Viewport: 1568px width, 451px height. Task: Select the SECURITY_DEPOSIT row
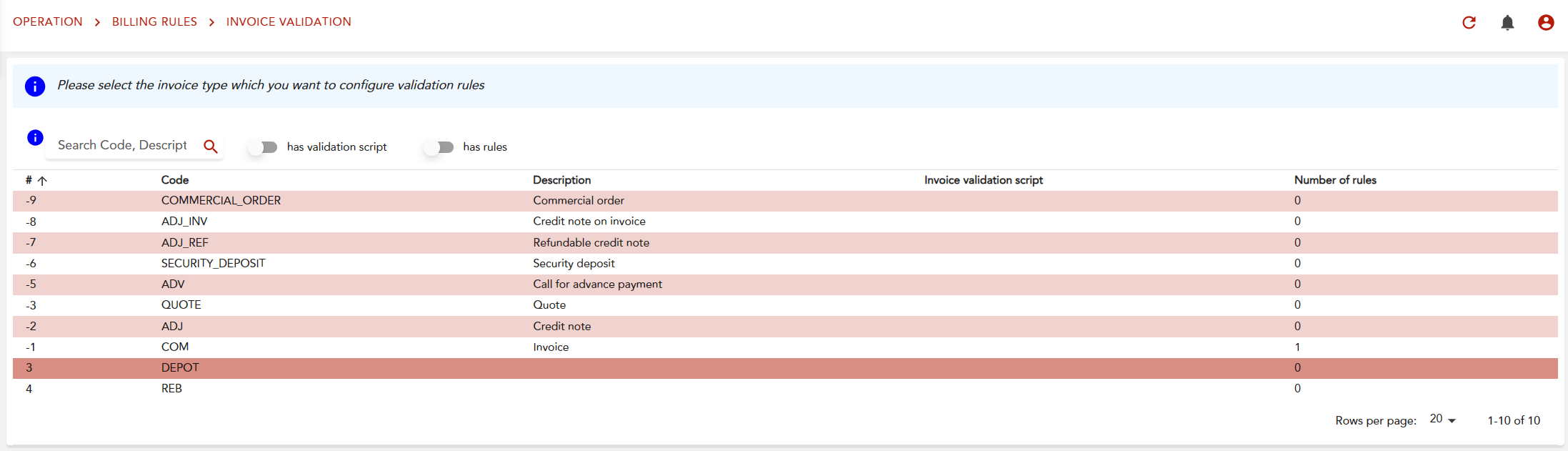tap(213, 263)
